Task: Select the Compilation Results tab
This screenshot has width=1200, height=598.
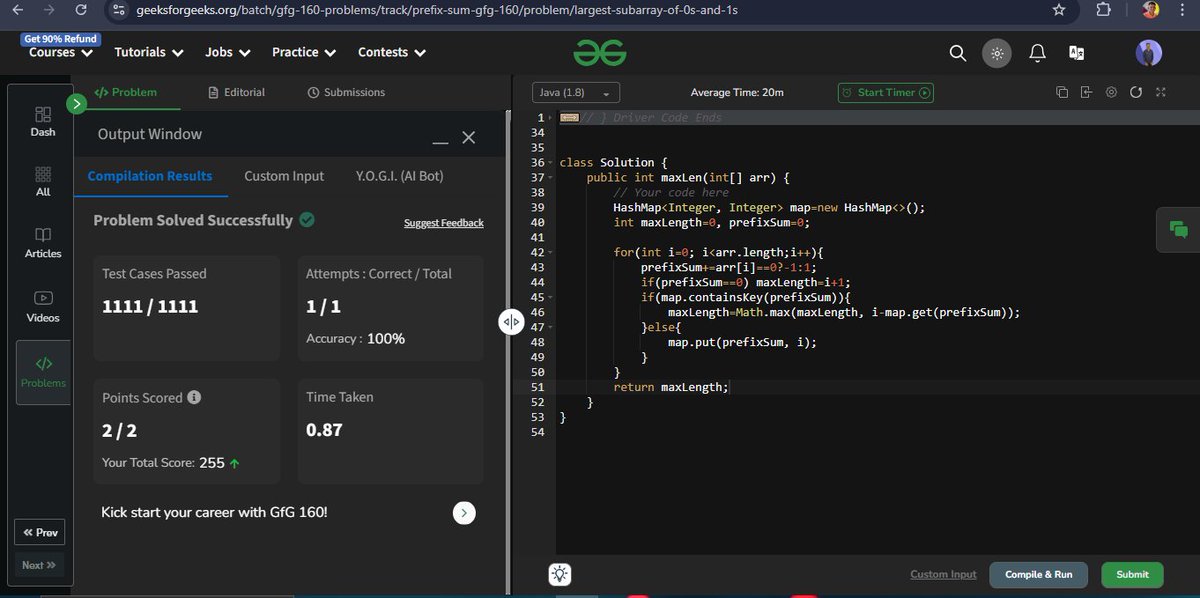Action: tap(150, 176)
